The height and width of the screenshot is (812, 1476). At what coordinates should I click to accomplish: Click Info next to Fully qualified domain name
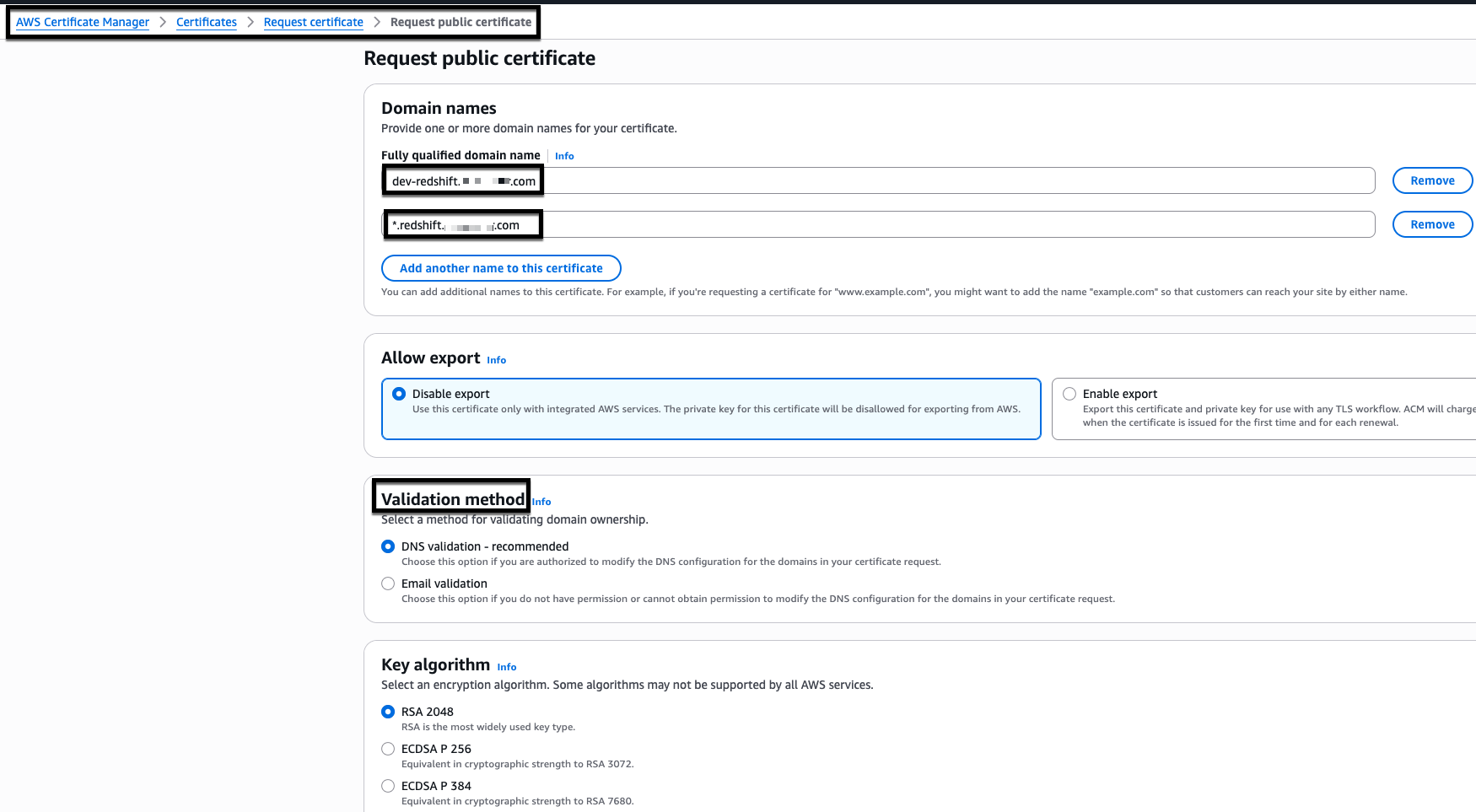[563, 156]
